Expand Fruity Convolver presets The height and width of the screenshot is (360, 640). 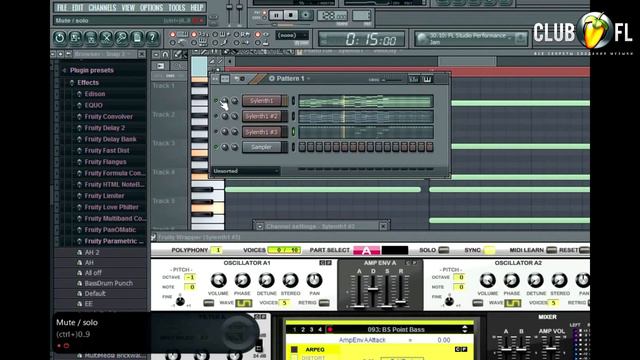tap(79, 117)
